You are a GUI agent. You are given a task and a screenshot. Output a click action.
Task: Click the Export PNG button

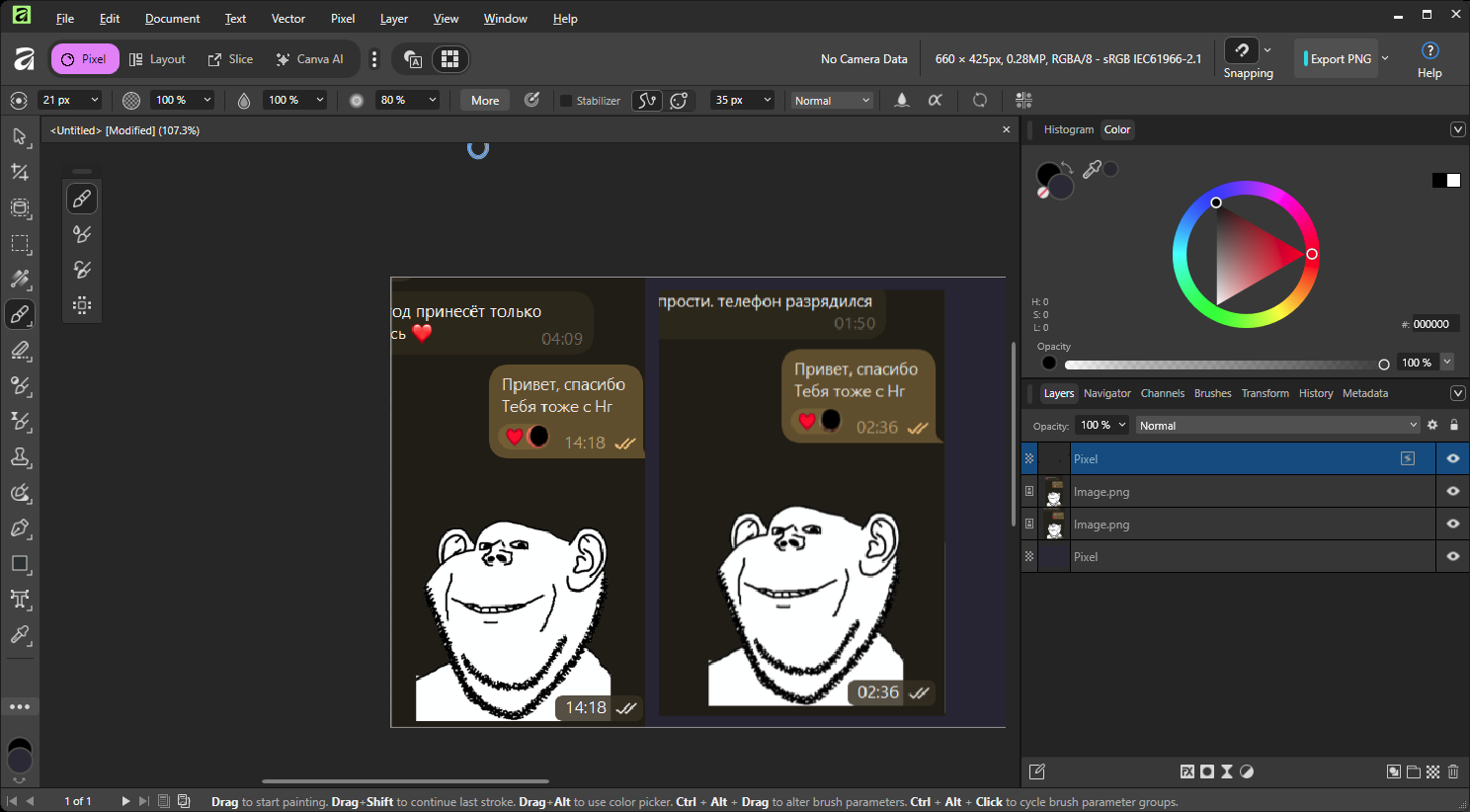[x=1340, y=58]
